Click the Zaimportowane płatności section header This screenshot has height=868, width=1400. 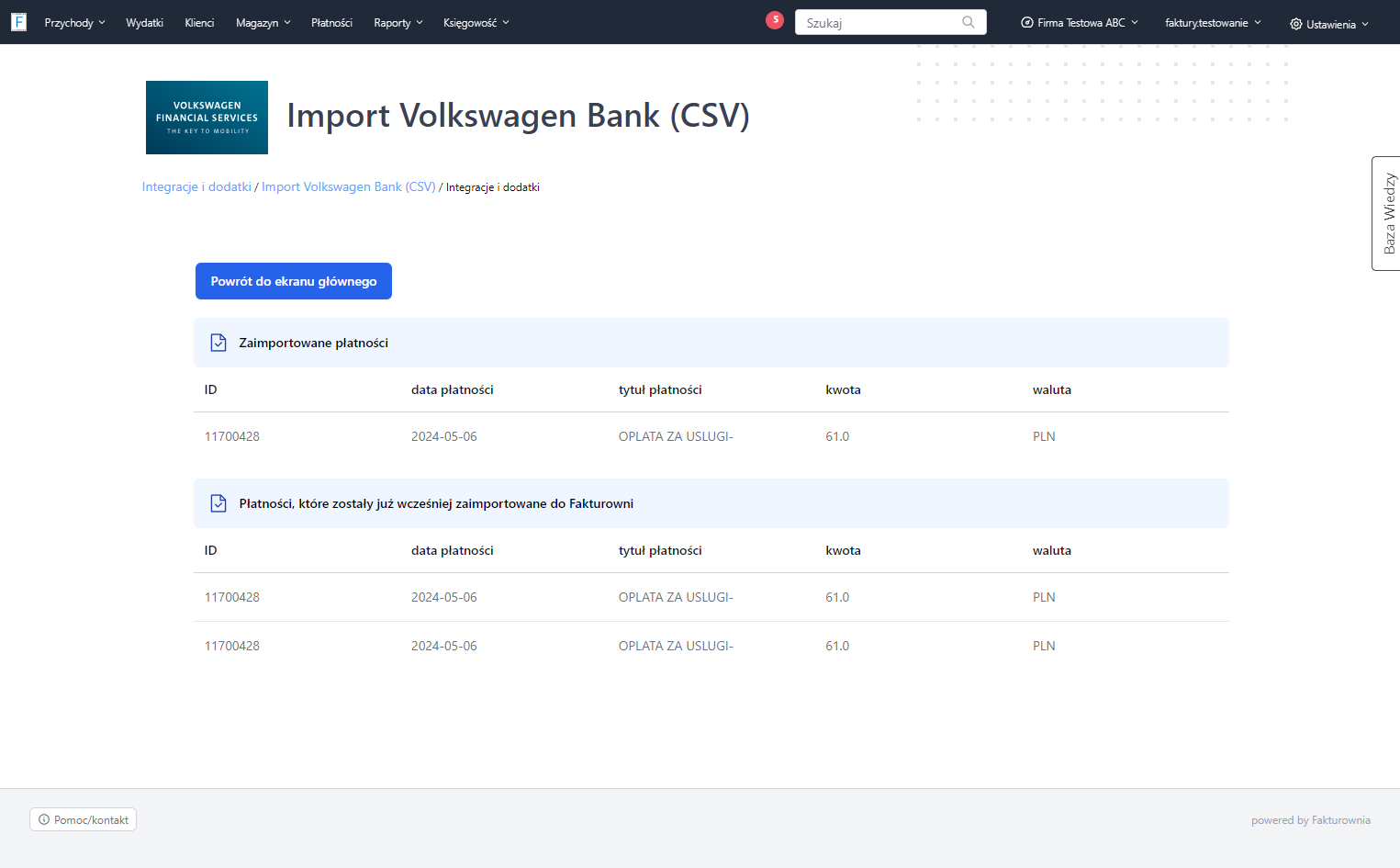711,343
